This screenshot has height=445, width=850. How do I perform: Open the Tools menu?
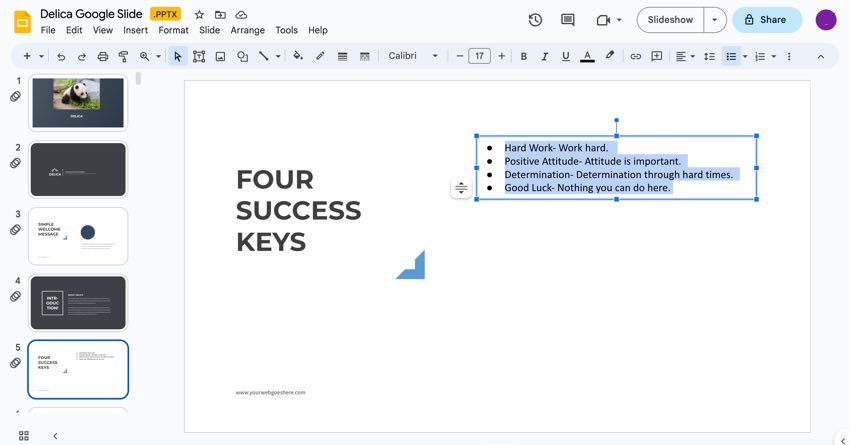click(286, 30)
